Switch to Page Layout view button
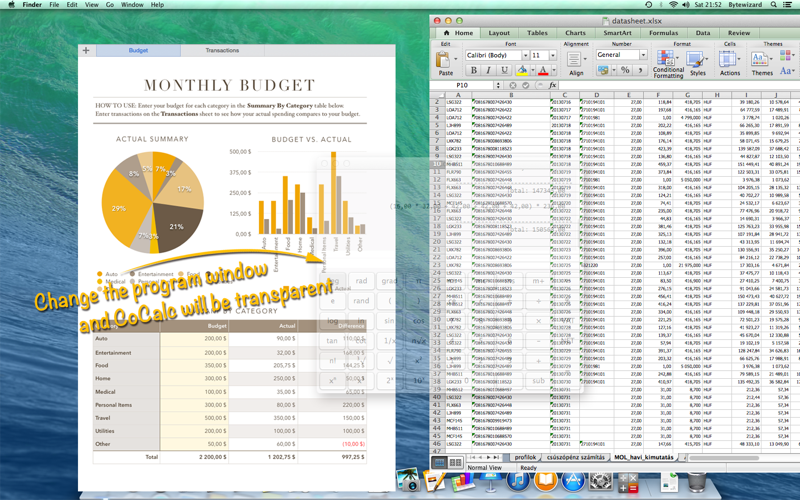This screenshot has height=500, width=800. [x=455, y=463]
